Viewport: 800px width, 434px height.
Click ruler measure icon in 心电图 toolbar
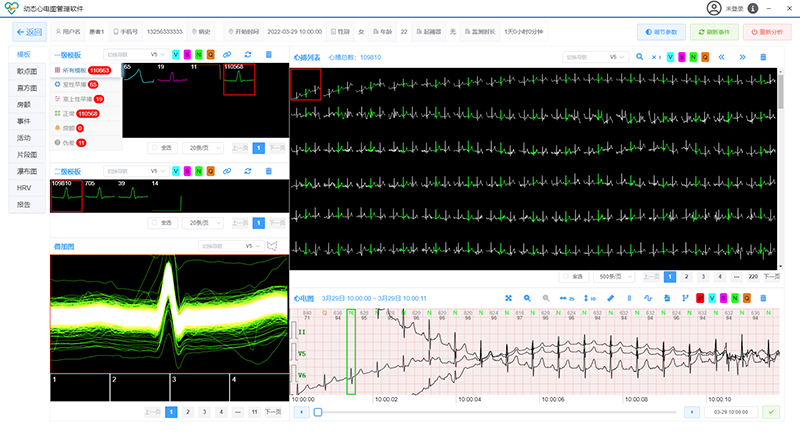click(611, 298)
